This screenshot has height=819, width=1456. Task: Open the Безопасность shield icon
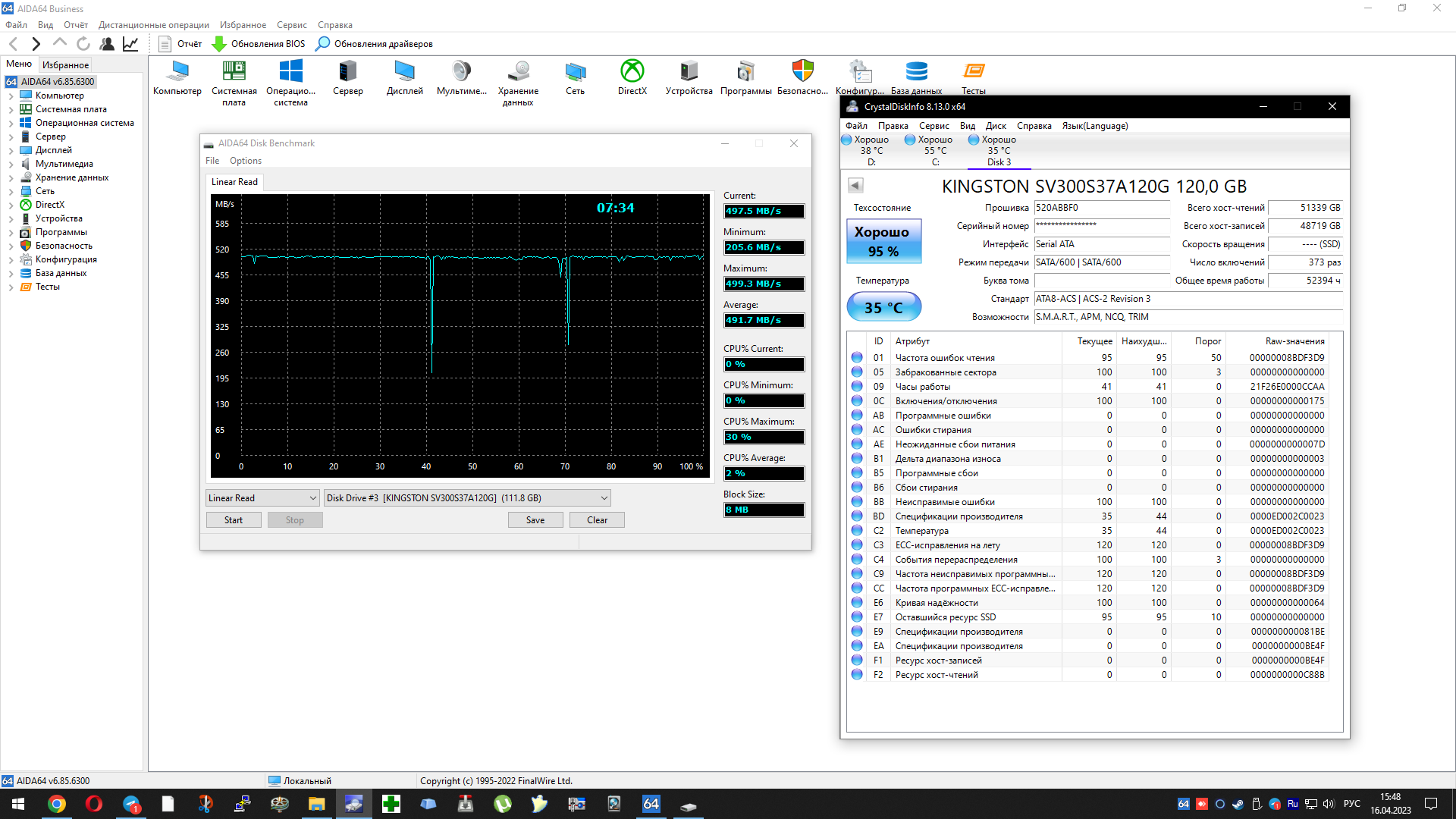pos(802,77)
